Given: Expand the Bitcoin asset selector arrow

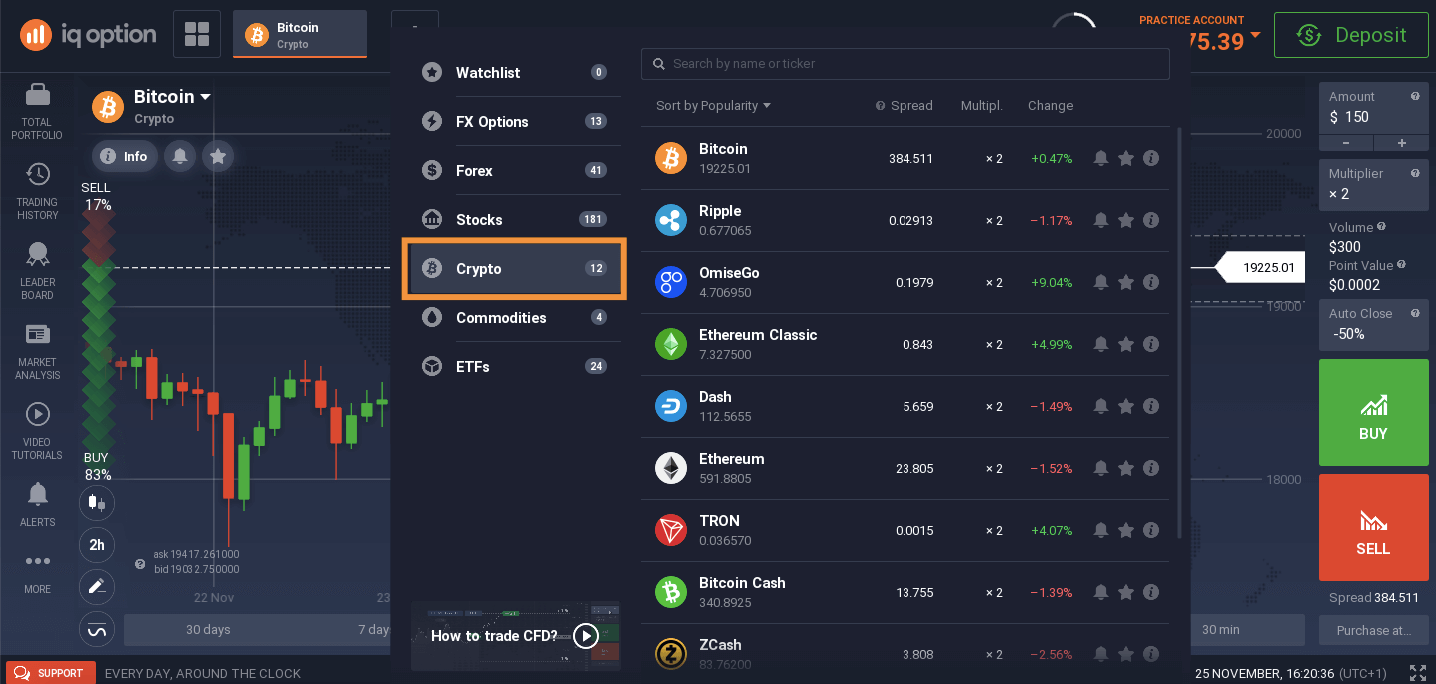Looking at the screenshot, I should pos(206,96).
